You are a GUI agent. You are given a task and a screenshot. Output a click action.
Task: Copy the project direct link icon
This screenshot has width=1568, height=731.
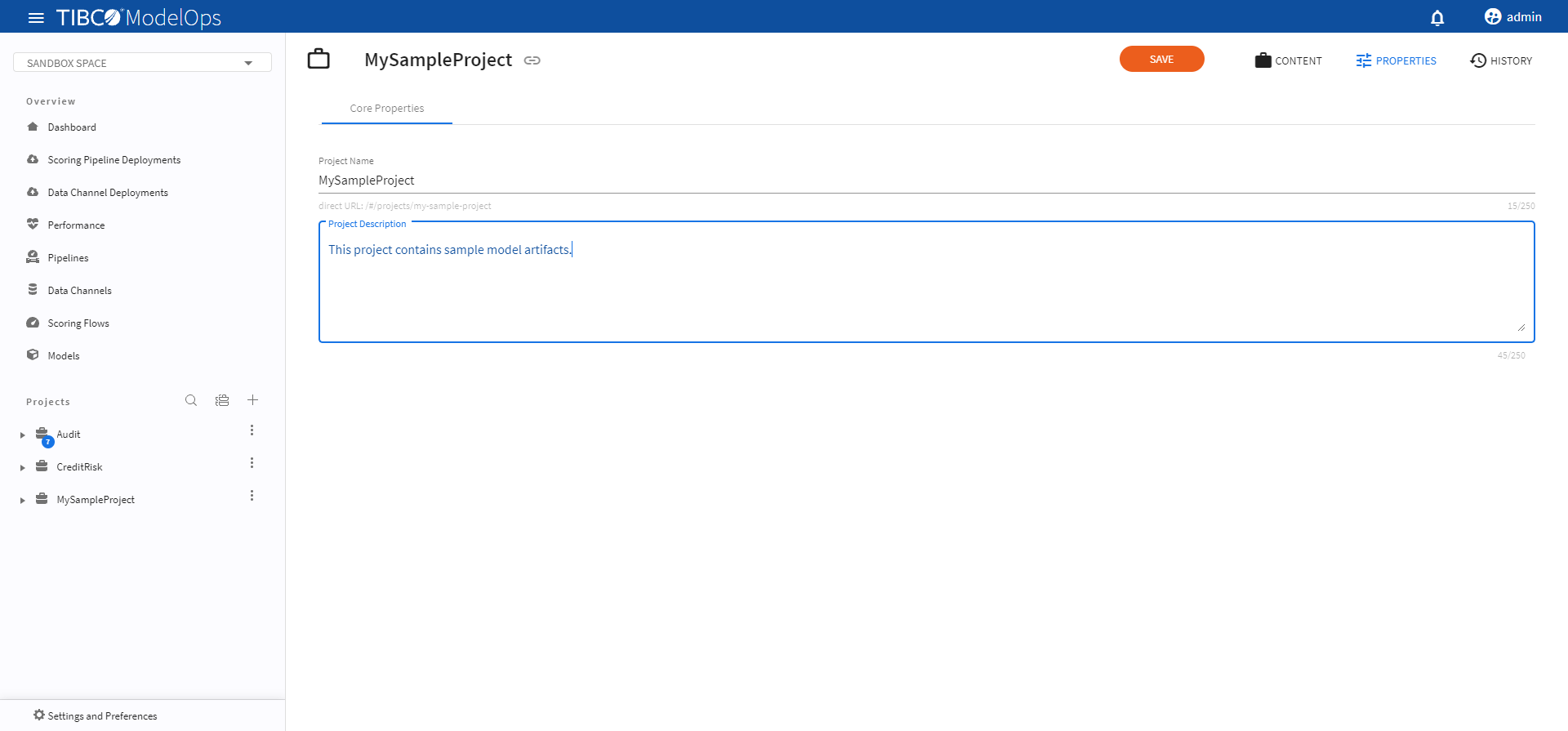(x=532, y=60)
